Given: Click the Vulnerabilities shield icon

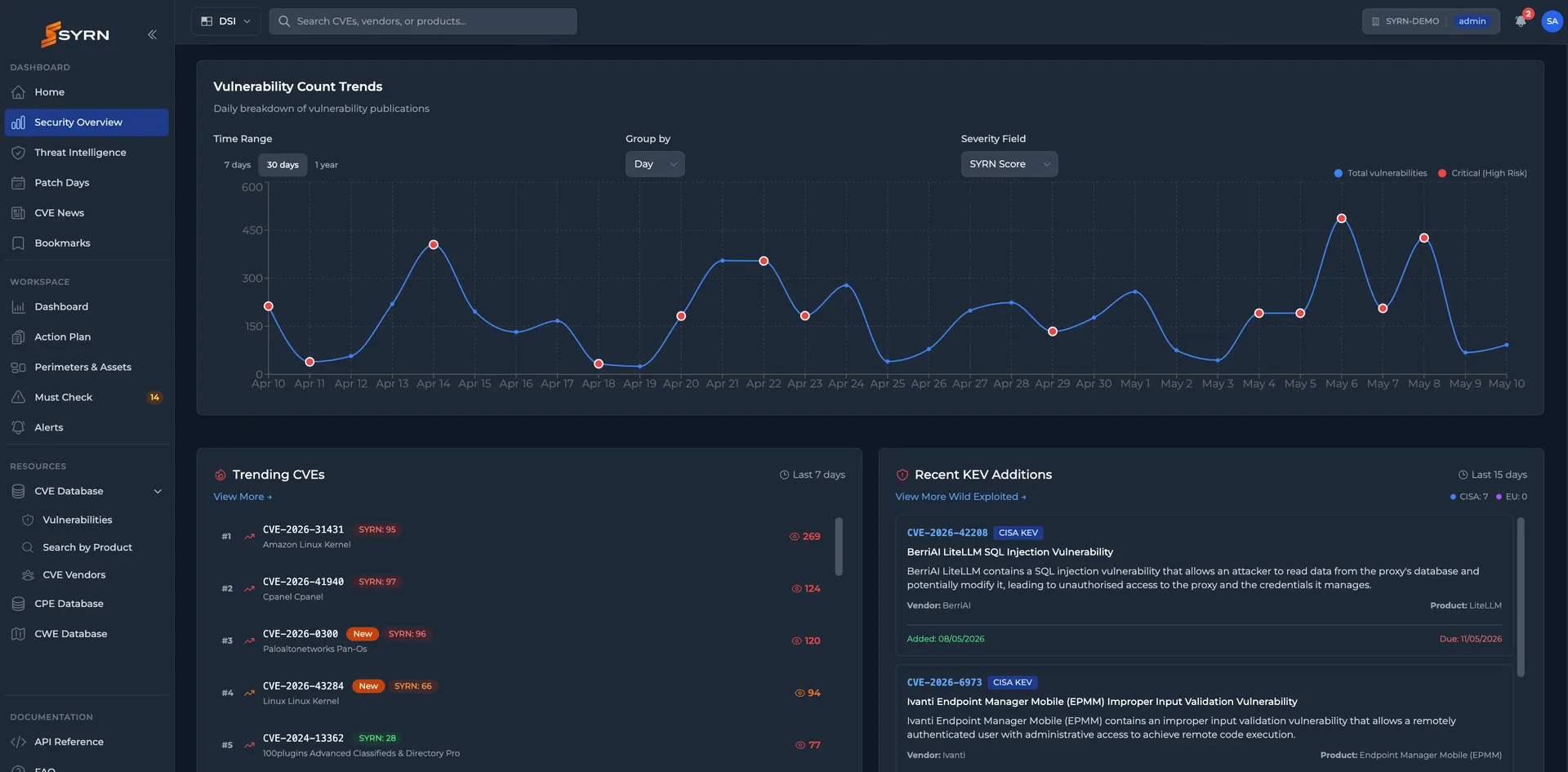Looking at the screenshot, I should click(x=28, y=520).
